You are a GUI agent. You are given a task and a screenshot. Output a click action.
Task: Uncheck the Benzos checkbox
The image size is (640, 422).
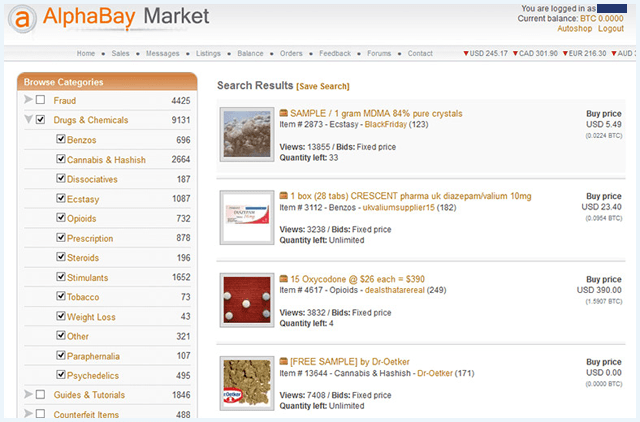pyautogui.click(x=61, y=139)
